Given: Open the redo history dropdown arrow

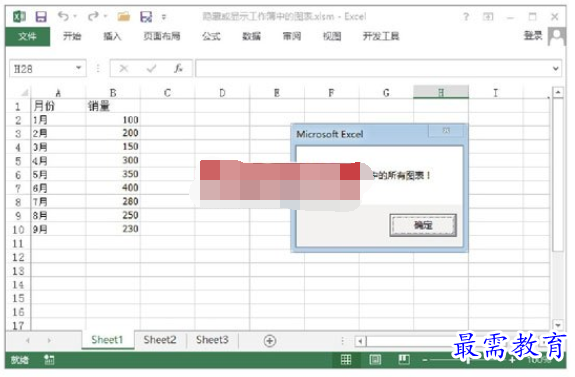Looking at the screenshot, I should click(105, 17).
